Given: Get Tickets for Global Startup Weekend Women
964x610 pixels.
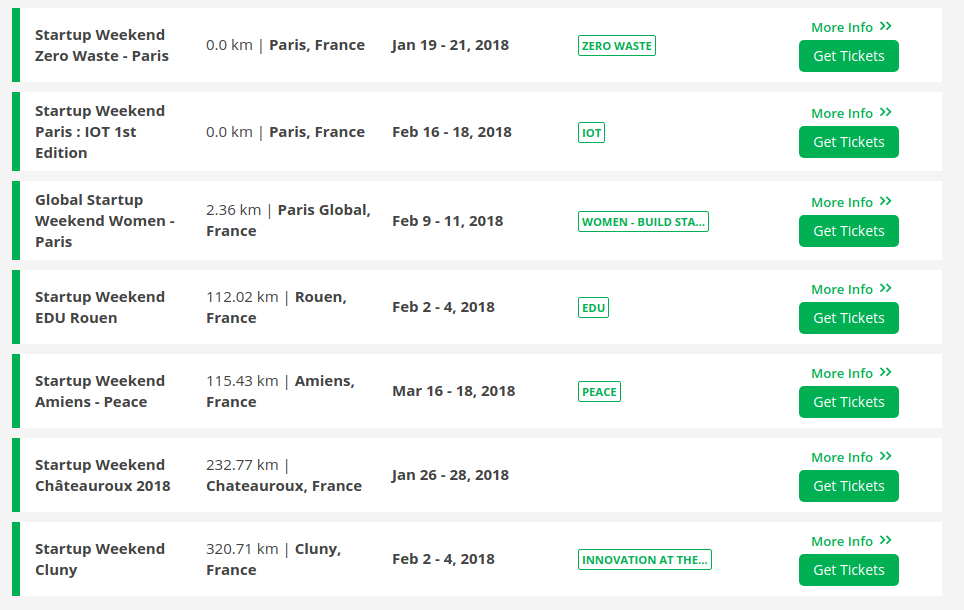Looking at the screenshot, I should [848, 231].
